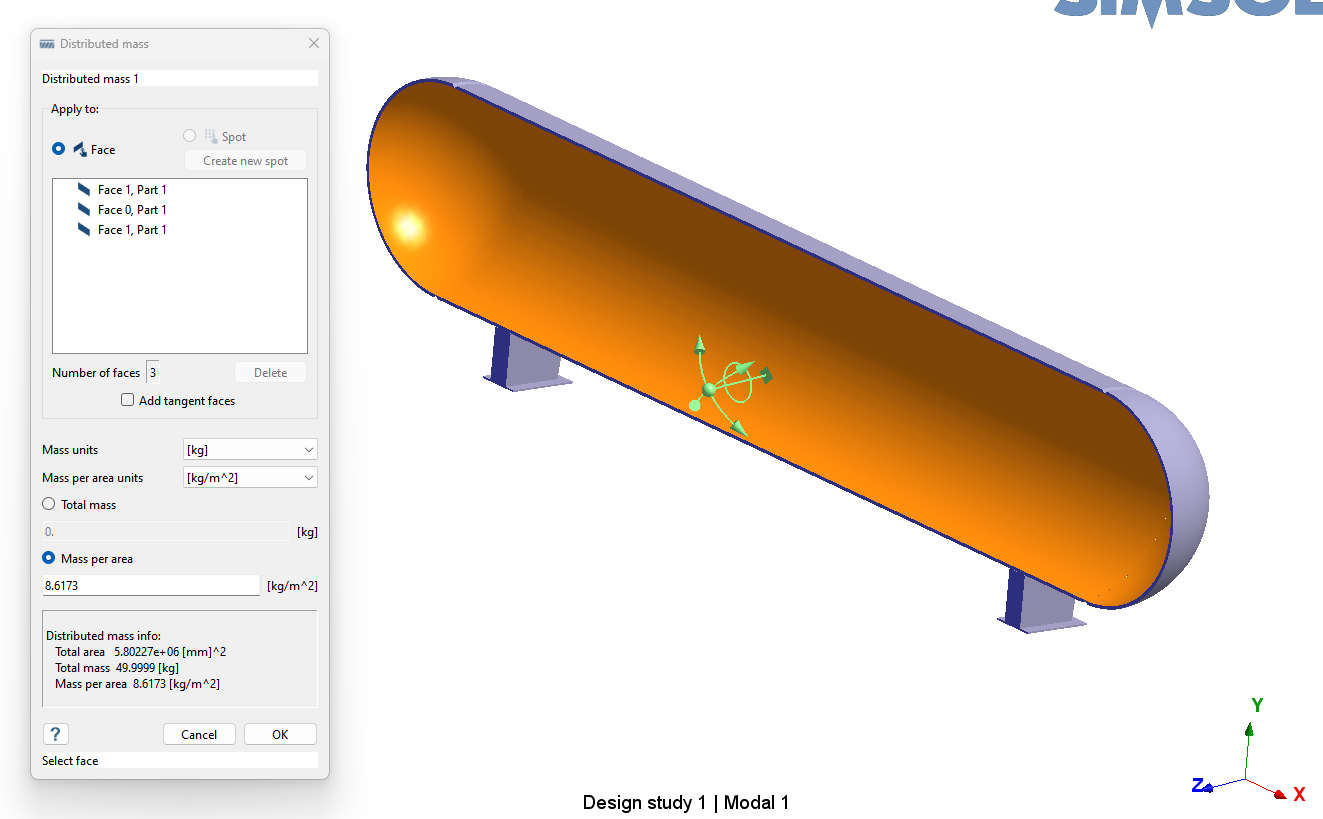This screenshot has width=1323, height=819.
Task: Select the Spot radio button
Action: 190,136
